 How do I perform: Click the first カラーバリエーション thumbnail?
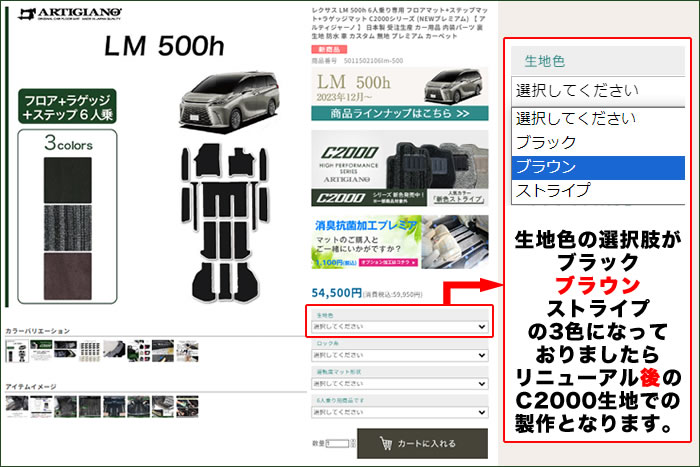pyautogui.click(x=17, y=350)
